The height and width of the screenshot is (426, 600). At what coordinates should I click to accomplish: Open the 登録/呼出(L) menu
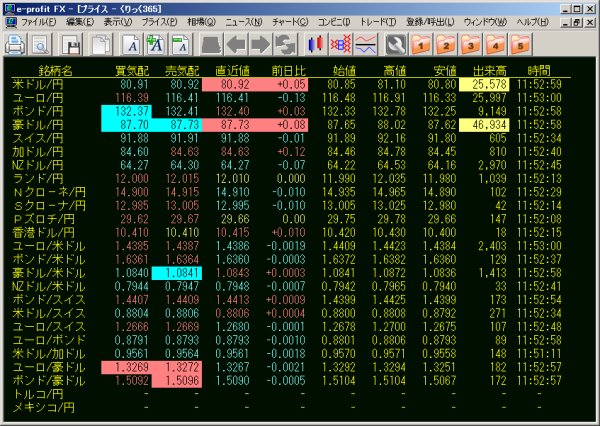click(430, 22)
